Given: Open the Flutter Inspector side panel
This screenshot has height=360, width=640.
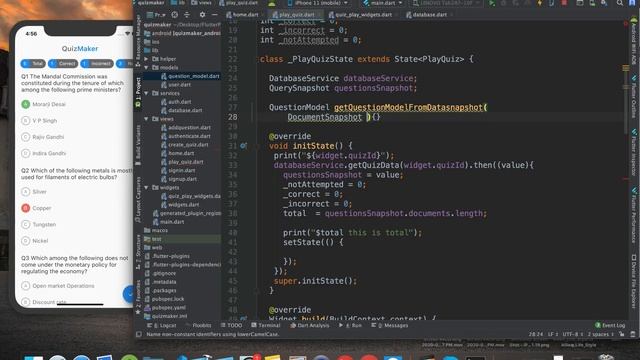Looking at the screenshot, I should tap(634, 153).
